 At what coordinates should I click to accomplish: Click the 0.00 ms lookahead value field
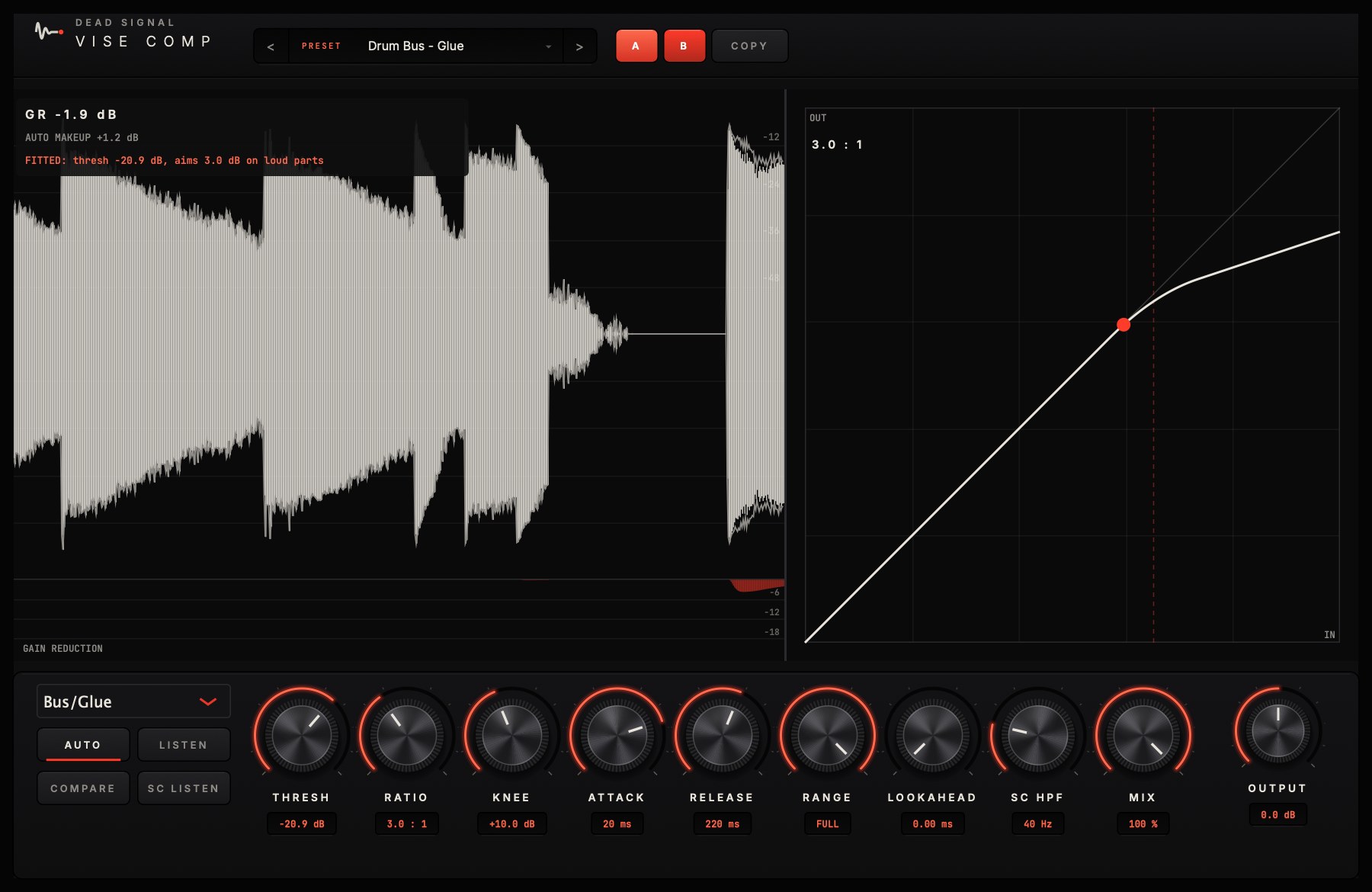coord(933,824)
